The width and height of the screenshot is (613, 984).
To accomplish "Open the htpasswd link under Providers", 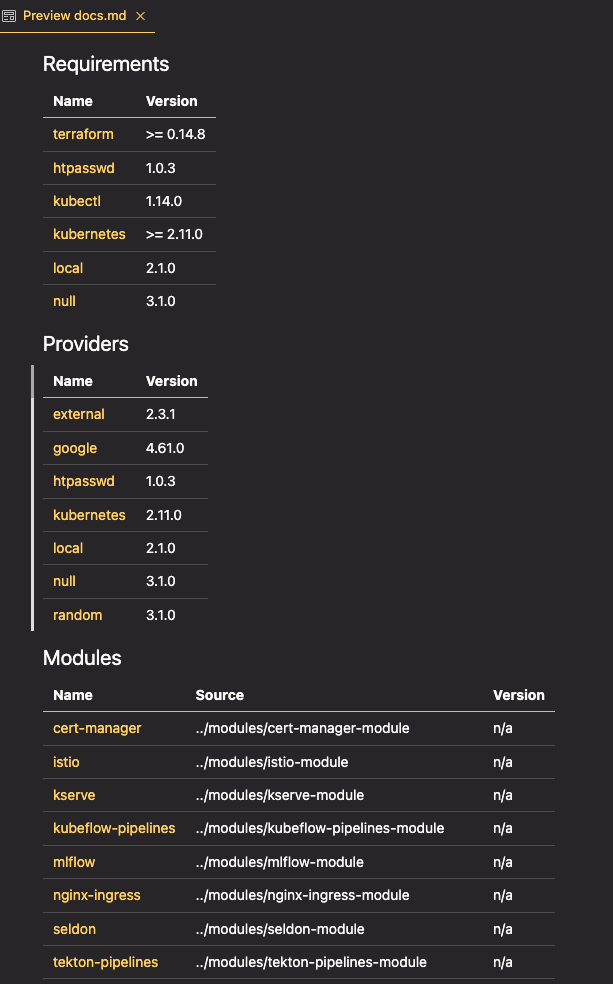I will 84,481.
